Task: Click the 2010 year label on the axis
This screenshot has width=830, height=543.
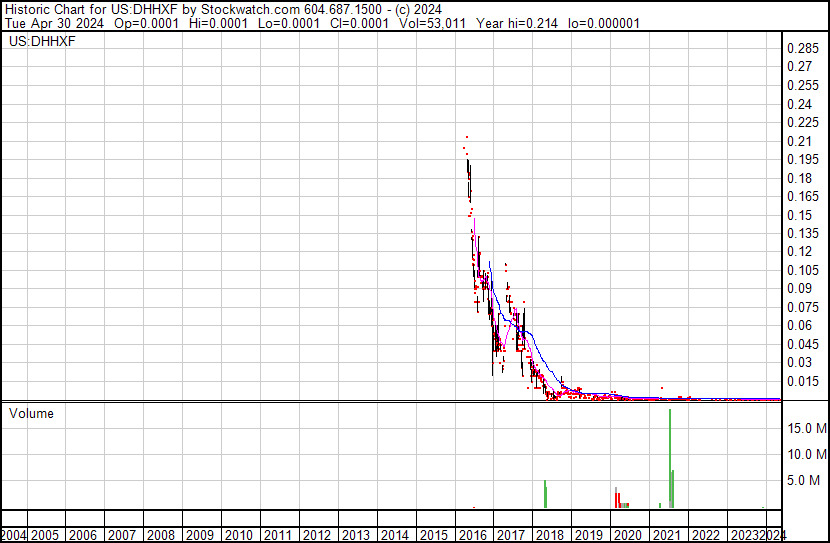Action: click(x=239, y=535)
